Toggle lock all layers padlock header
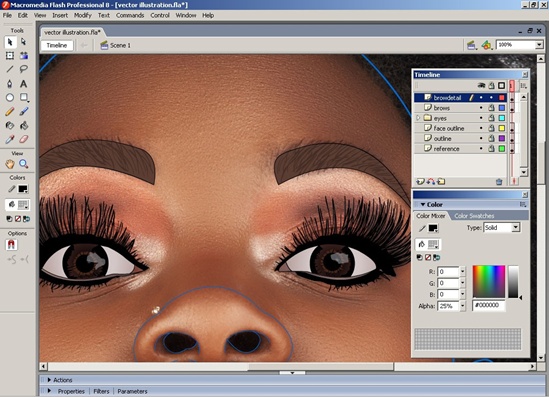549x397 pixels. tap(492, 85)
